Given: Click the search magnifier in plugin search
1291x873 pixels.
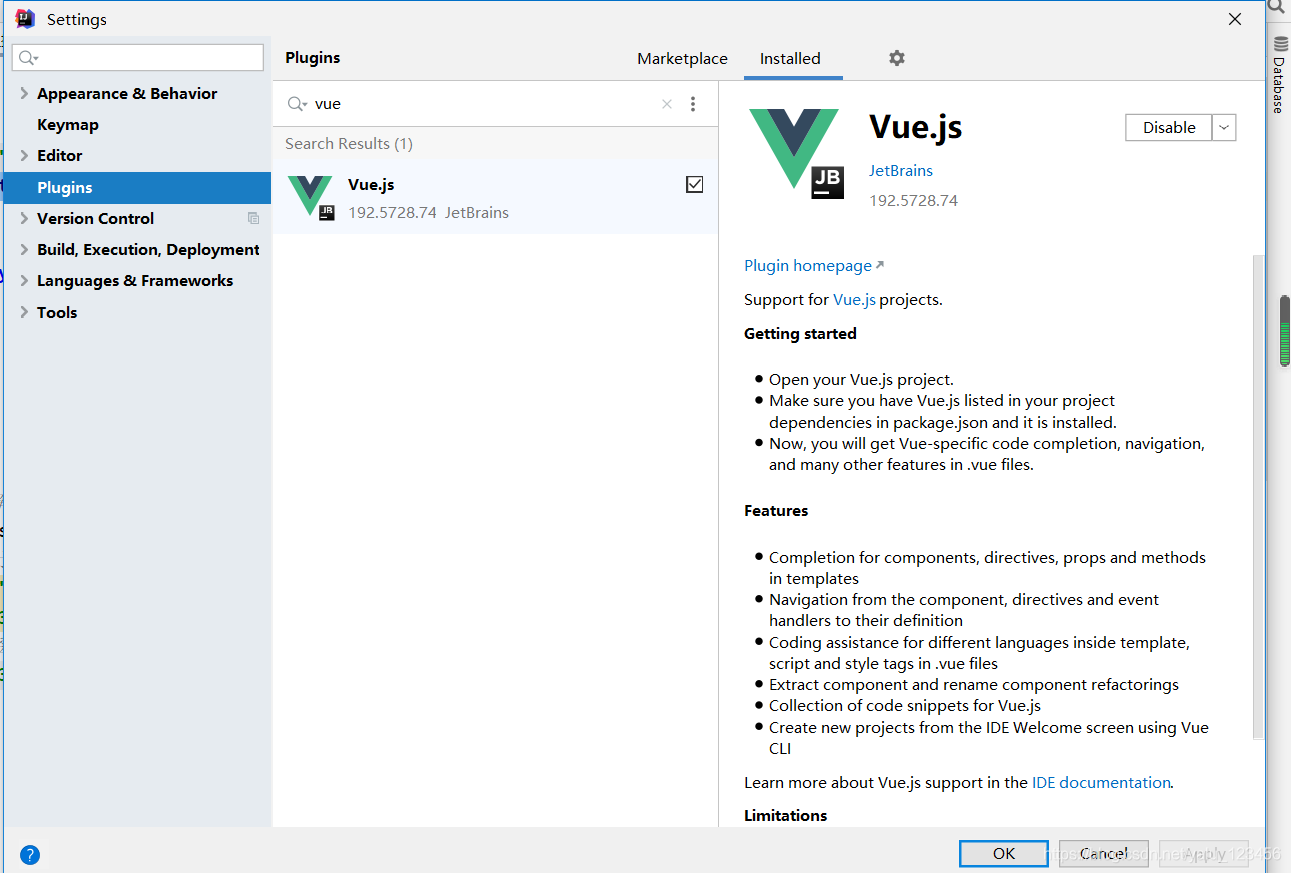Looking at the screenshot, I should (297, 104).
